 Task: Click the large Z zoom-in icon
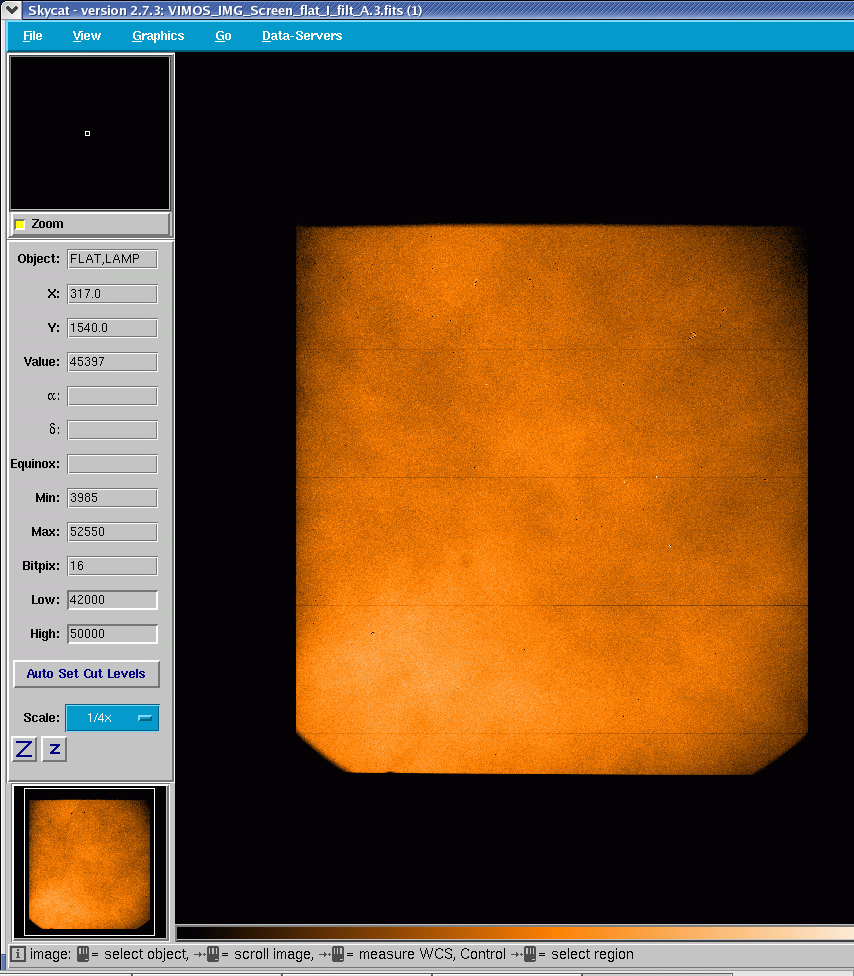24,749
